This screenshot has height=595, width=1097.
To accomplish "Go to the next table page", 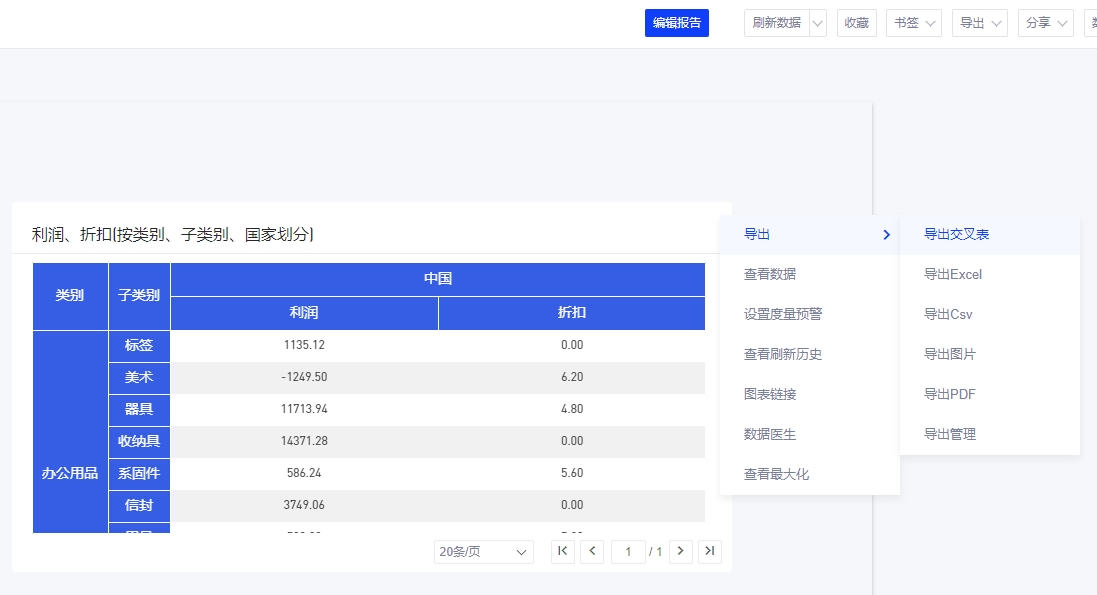I will (681, 551).
